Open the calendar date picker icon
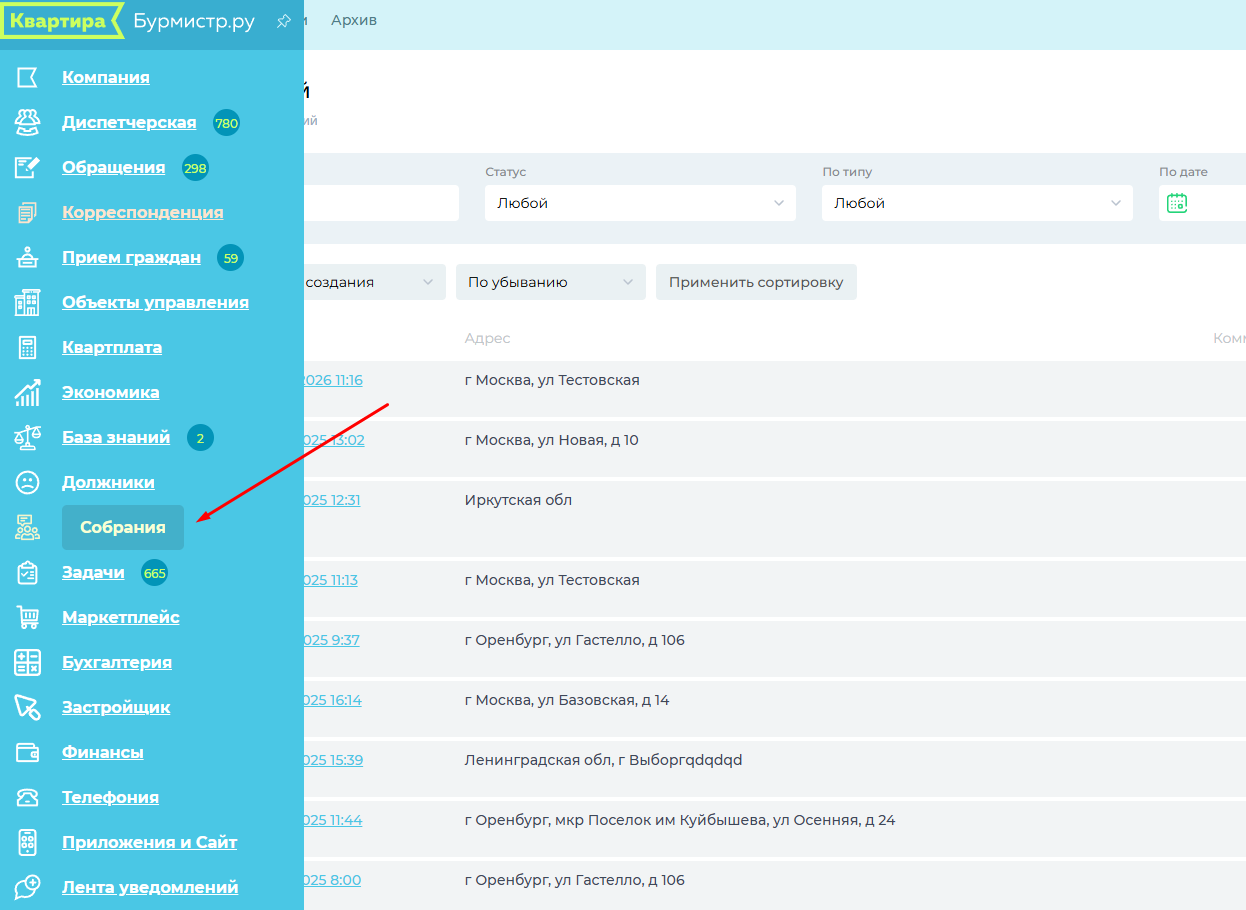The height and width of the screenshot is (910, 1246). tap(1177, 203)
